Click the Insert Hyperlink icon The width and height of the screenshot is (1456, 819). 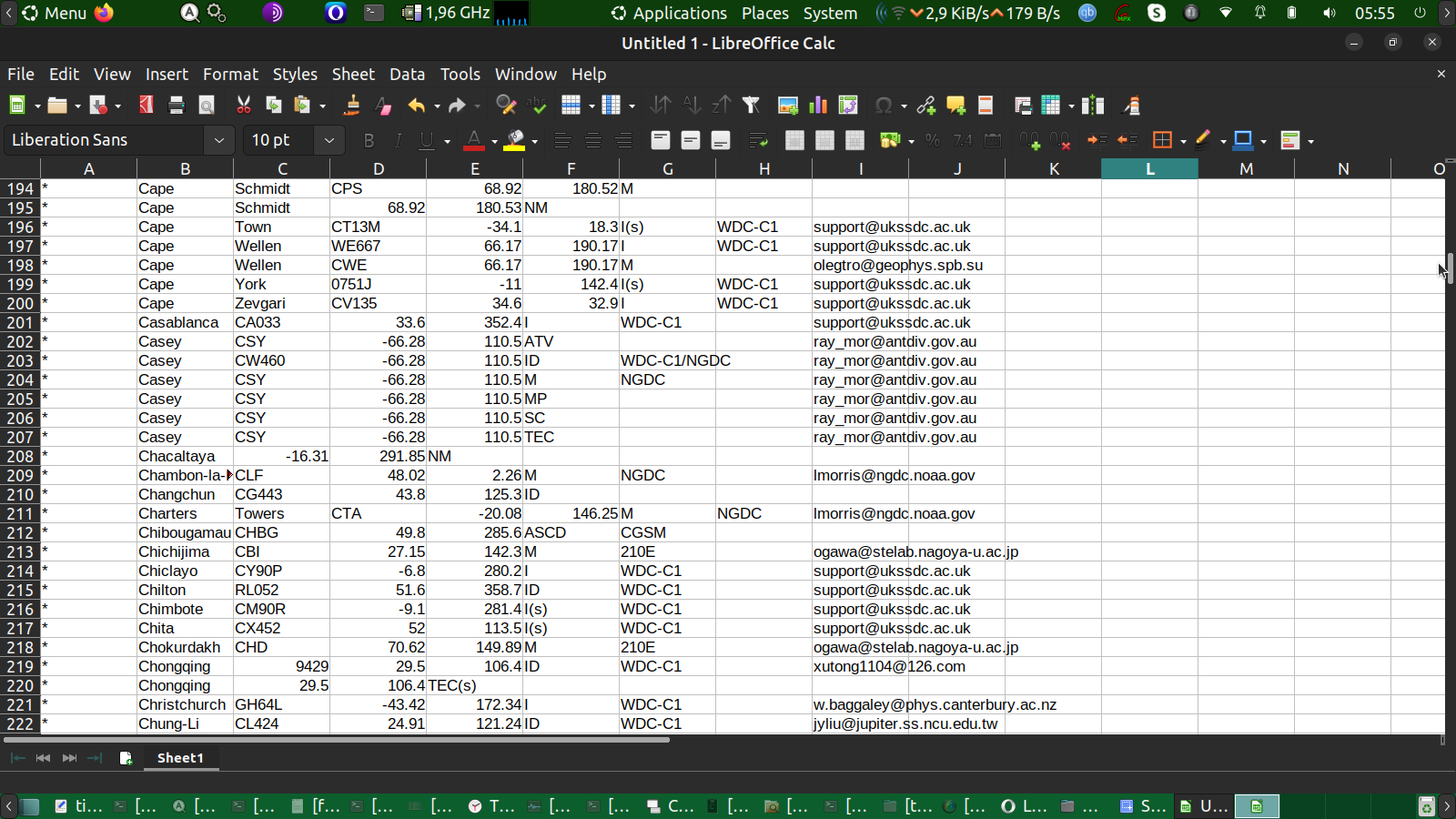click(x=926, y=106)
